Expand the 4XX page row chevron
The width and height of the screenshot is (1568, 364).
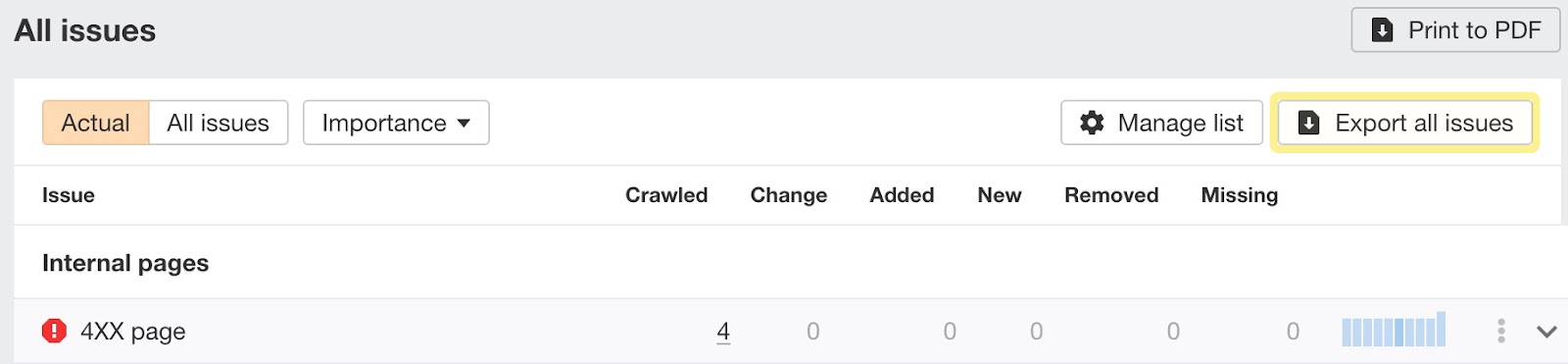pyautogui.click(x=1546, y=332)
